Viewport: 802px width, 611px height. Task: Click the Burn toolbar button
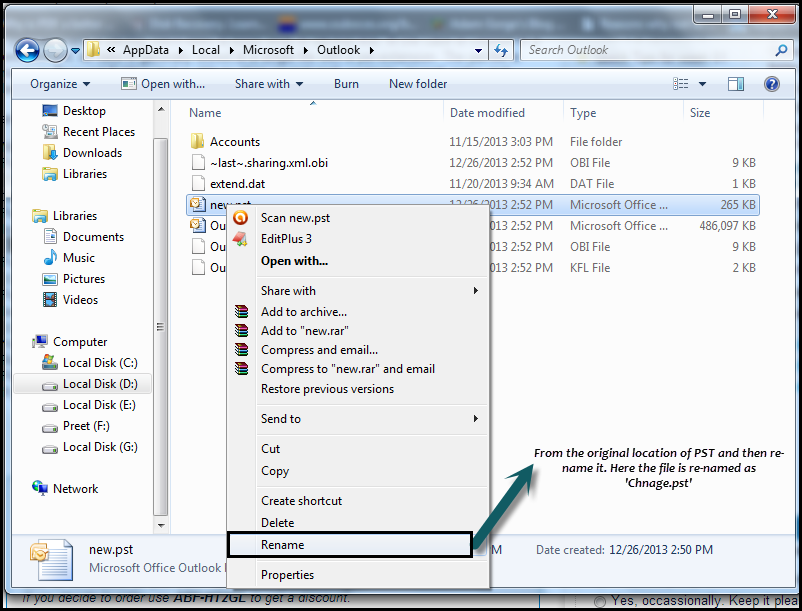coord(346,83)
